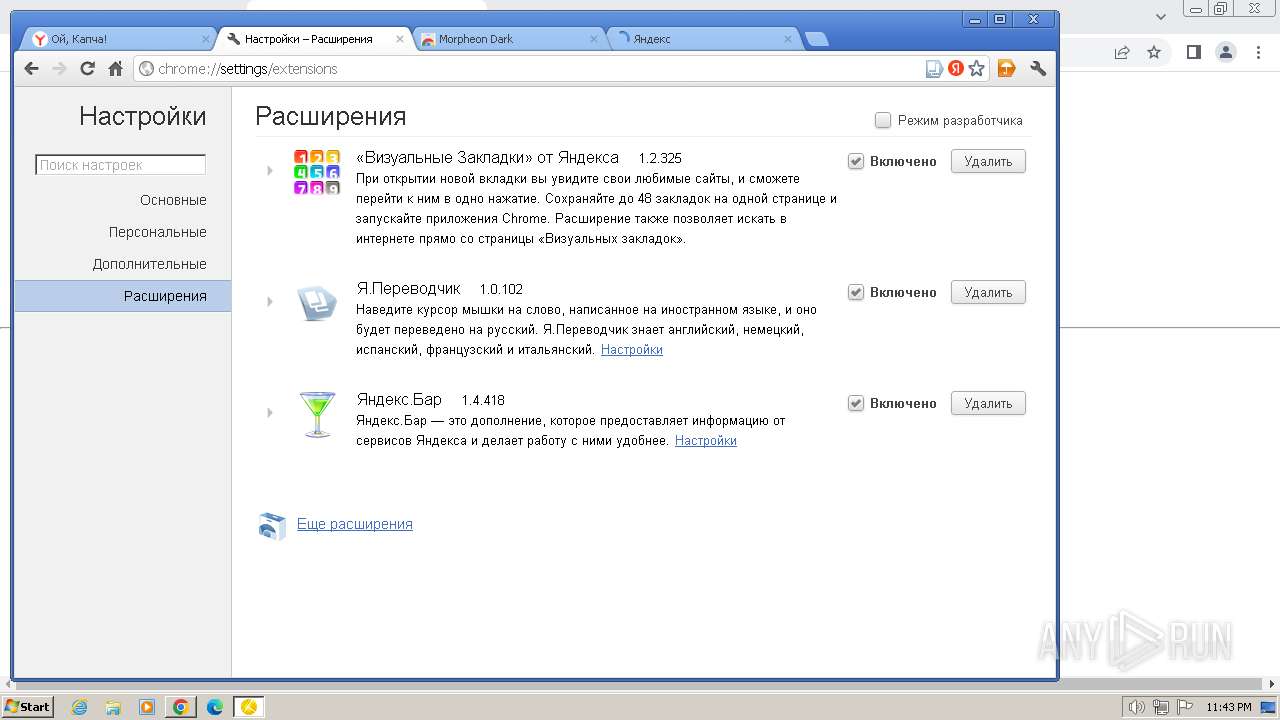Click the network icon in the system tray
Image resolution: width=1280 pixels, height=720 pixels.
[x=1161, y=707]
